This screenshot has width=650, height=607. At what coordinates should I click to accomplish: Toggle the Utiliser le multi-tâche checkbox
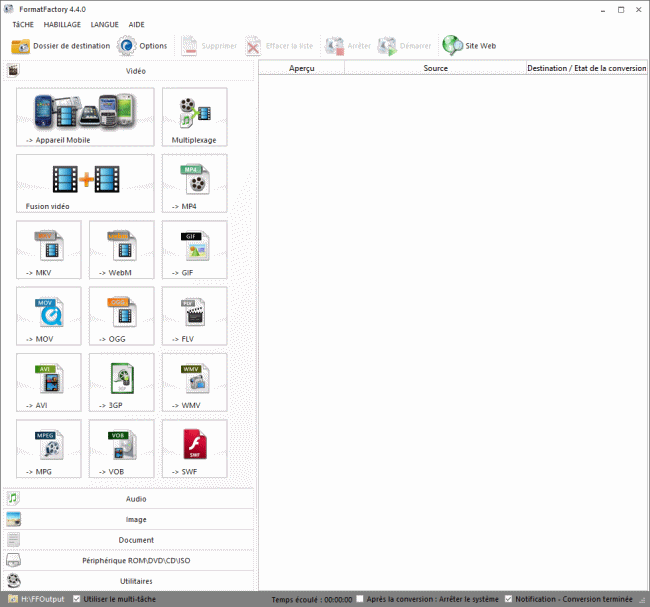[x=76, y=599]
